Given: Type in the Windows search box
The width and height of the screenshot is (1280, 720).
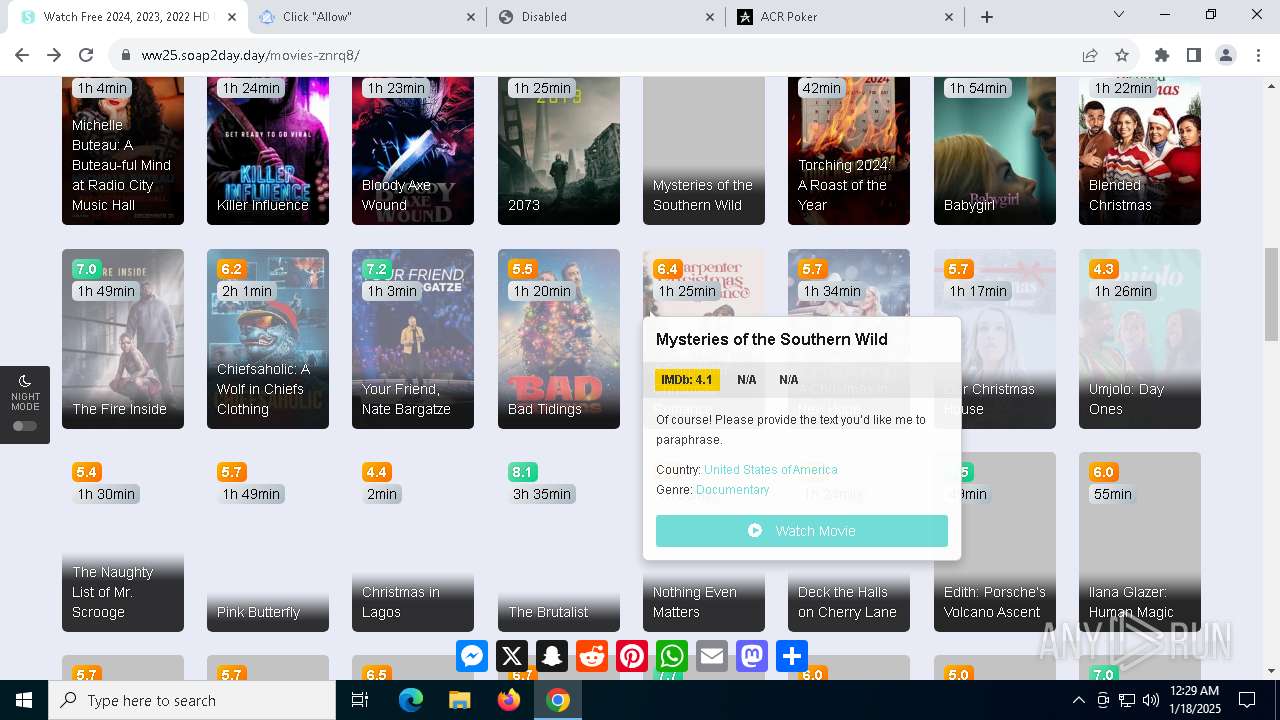Looking at the screenshot, I should click(192, 700).
